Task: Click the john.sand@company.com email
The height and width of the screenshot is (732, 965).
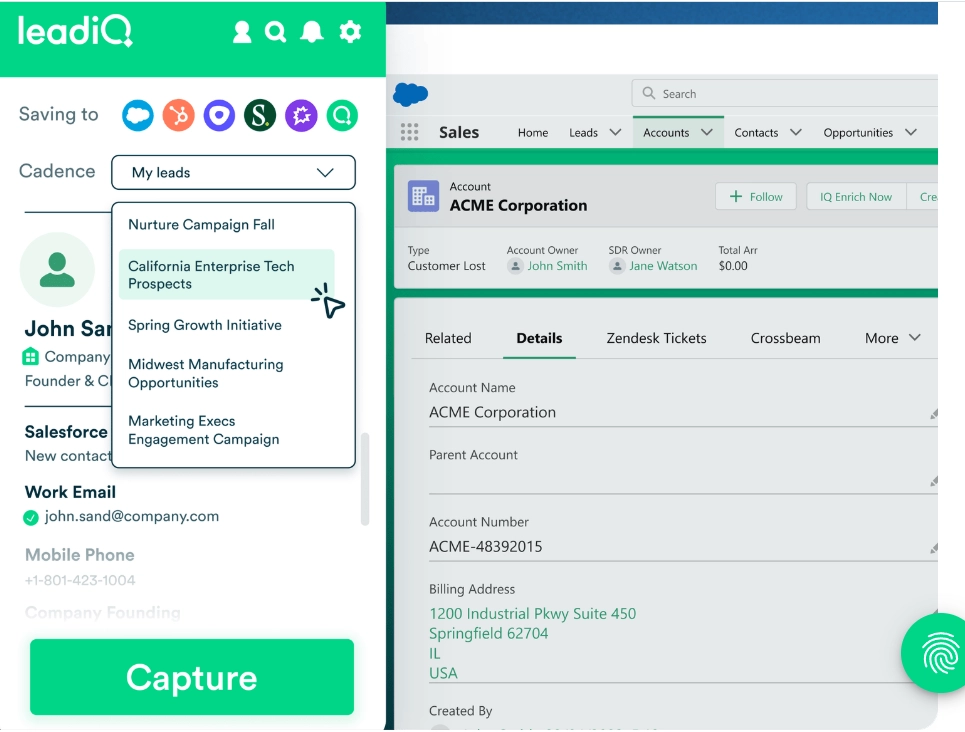Action: tap(132, 517)
